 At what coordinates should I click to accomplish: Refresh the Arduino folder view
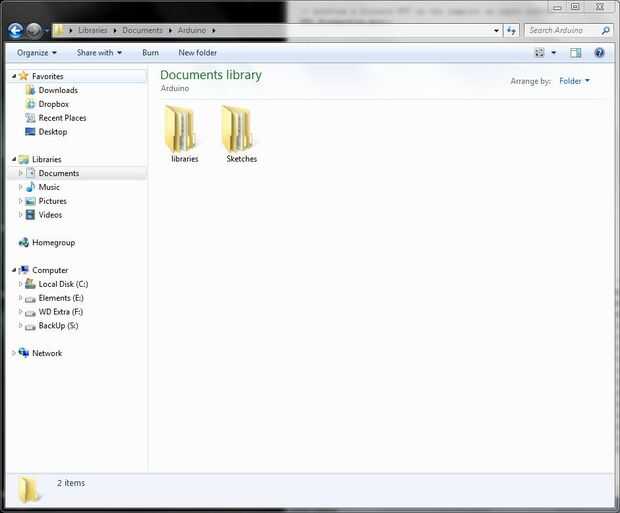click(x=511, y=30)
